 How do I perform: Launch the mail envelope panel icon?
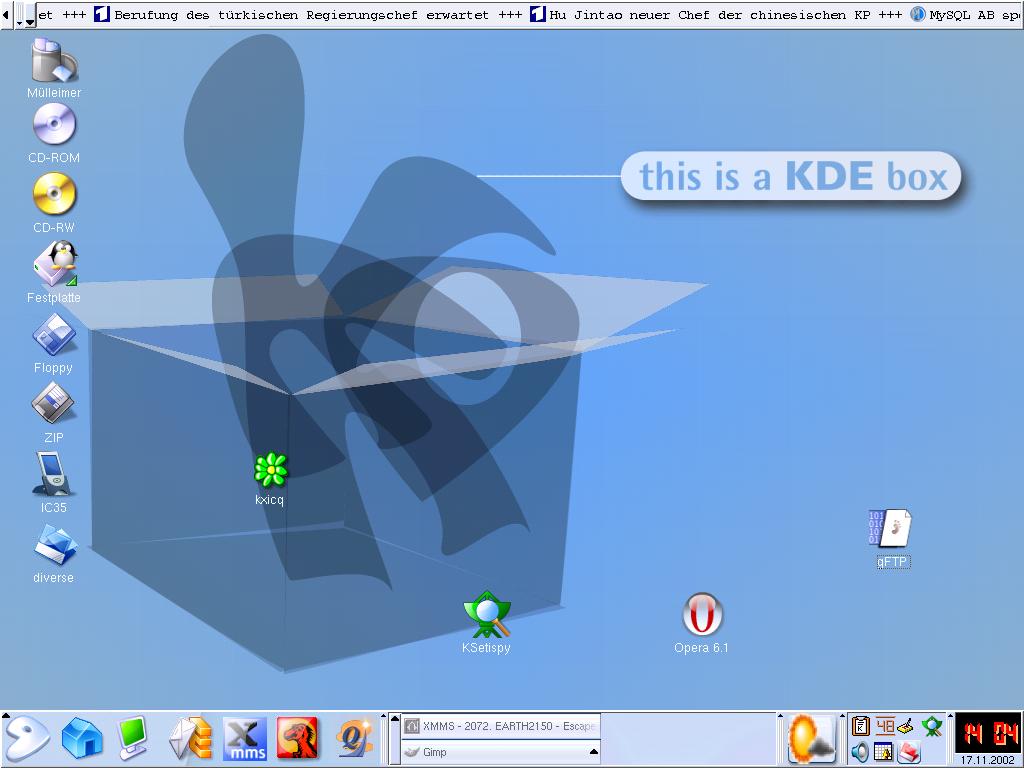pyautogui.click(x=190, y=739)
